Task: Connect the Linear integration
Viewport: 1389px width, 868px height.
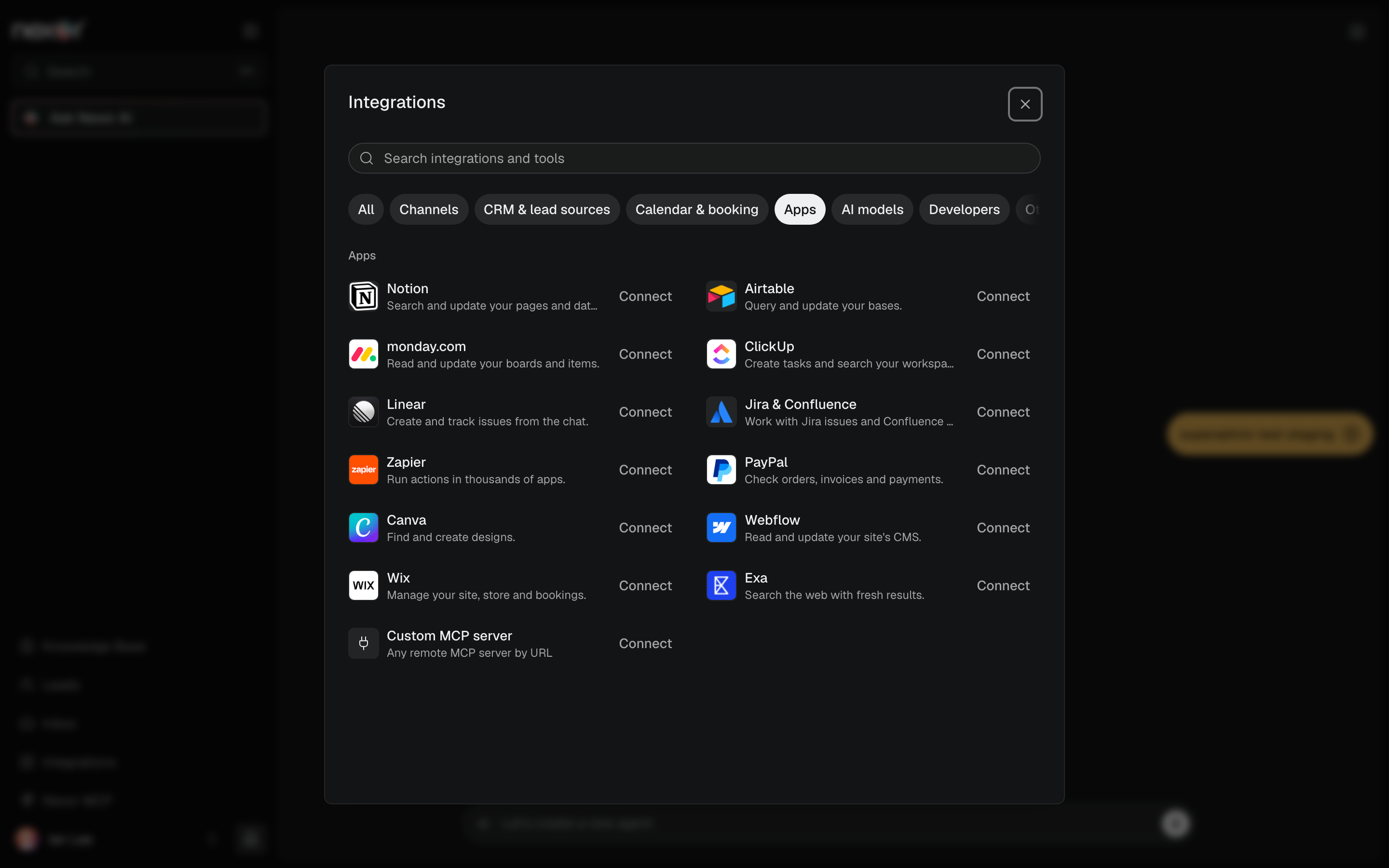Action: (x=645, y=412)
